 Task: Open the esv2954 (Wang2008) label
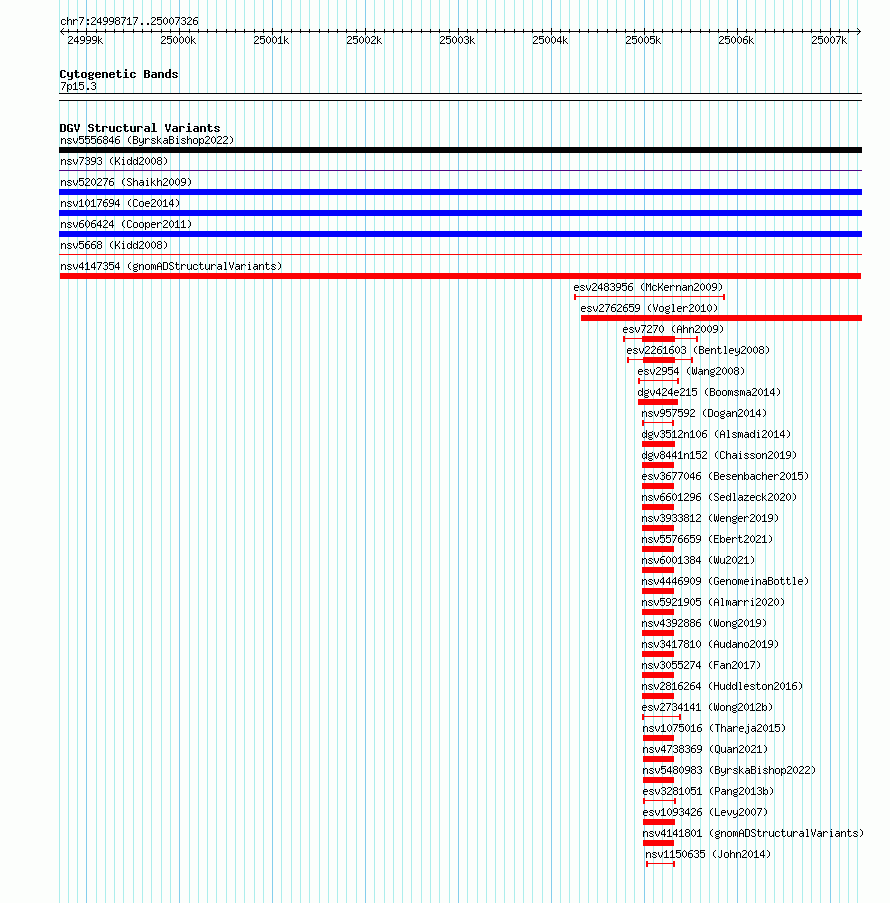691,371
